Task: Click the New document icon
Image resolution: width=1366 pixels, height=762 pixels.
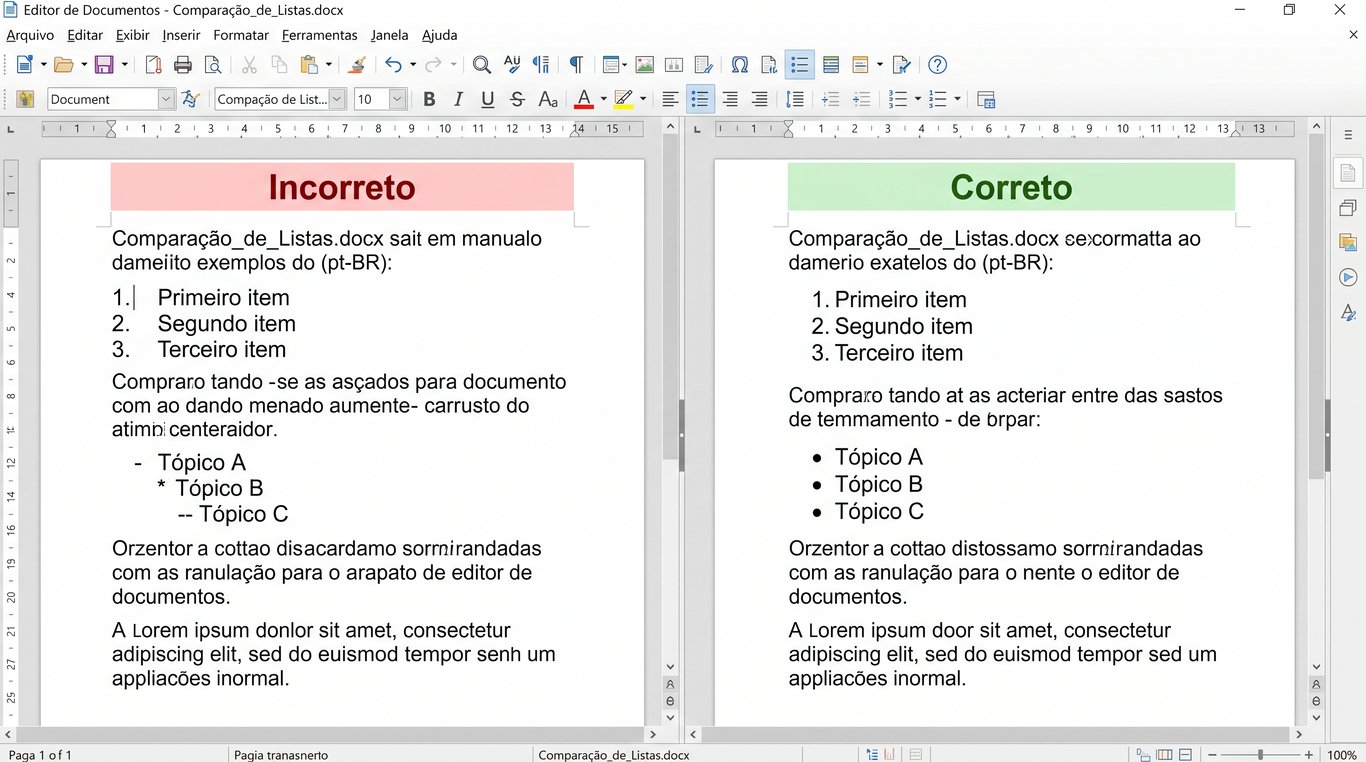Action: click(x=25, y=65)
